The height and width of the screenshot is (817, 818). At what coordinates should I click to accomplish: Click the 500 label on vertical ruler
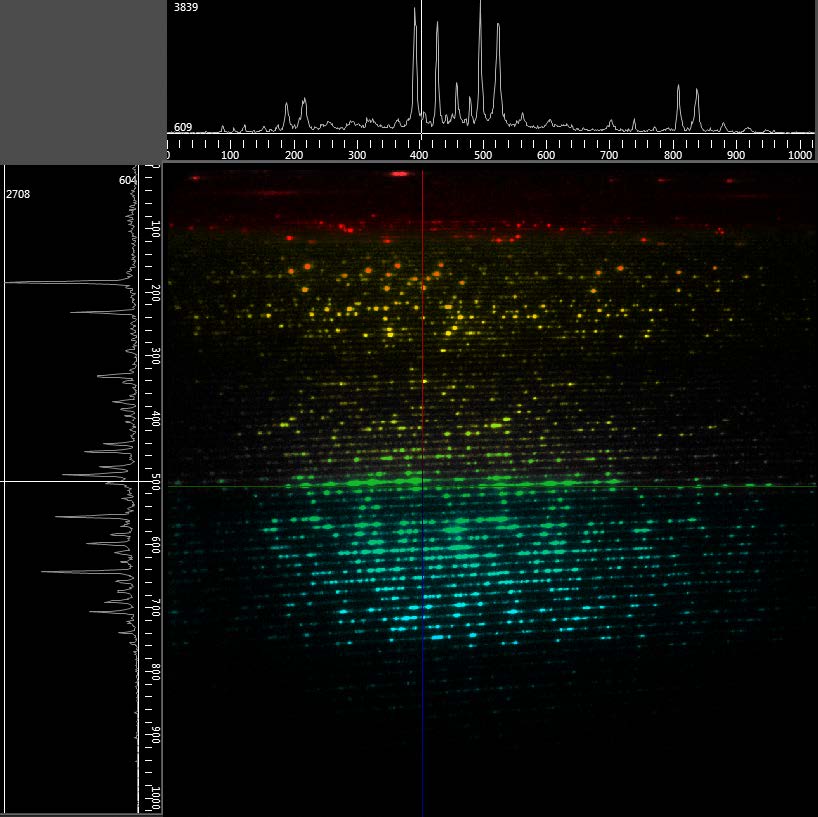click(x=155, y=482)
